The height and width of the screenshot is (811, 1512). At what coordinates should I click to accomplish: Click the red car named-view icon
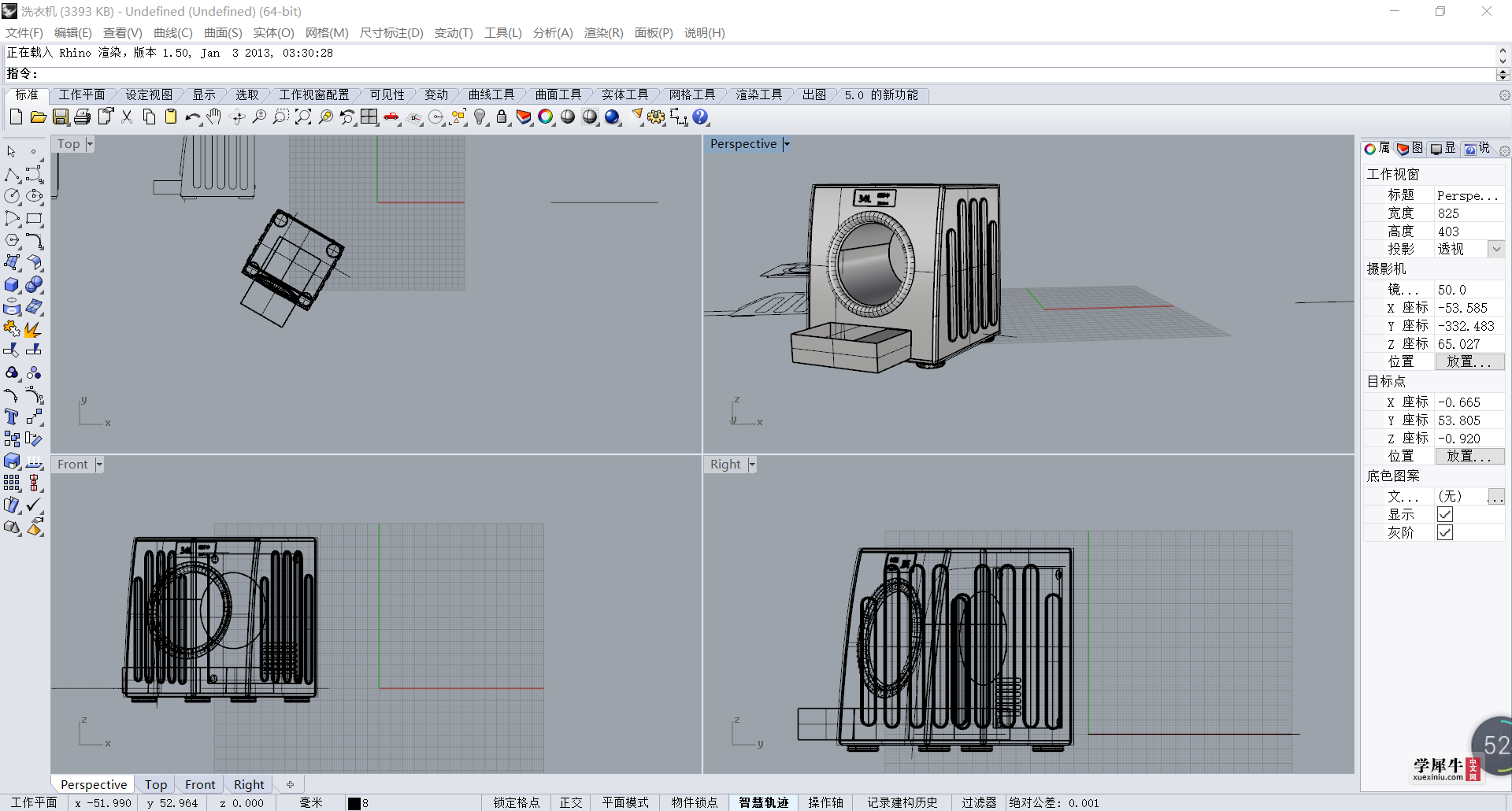tap(391, 117)
